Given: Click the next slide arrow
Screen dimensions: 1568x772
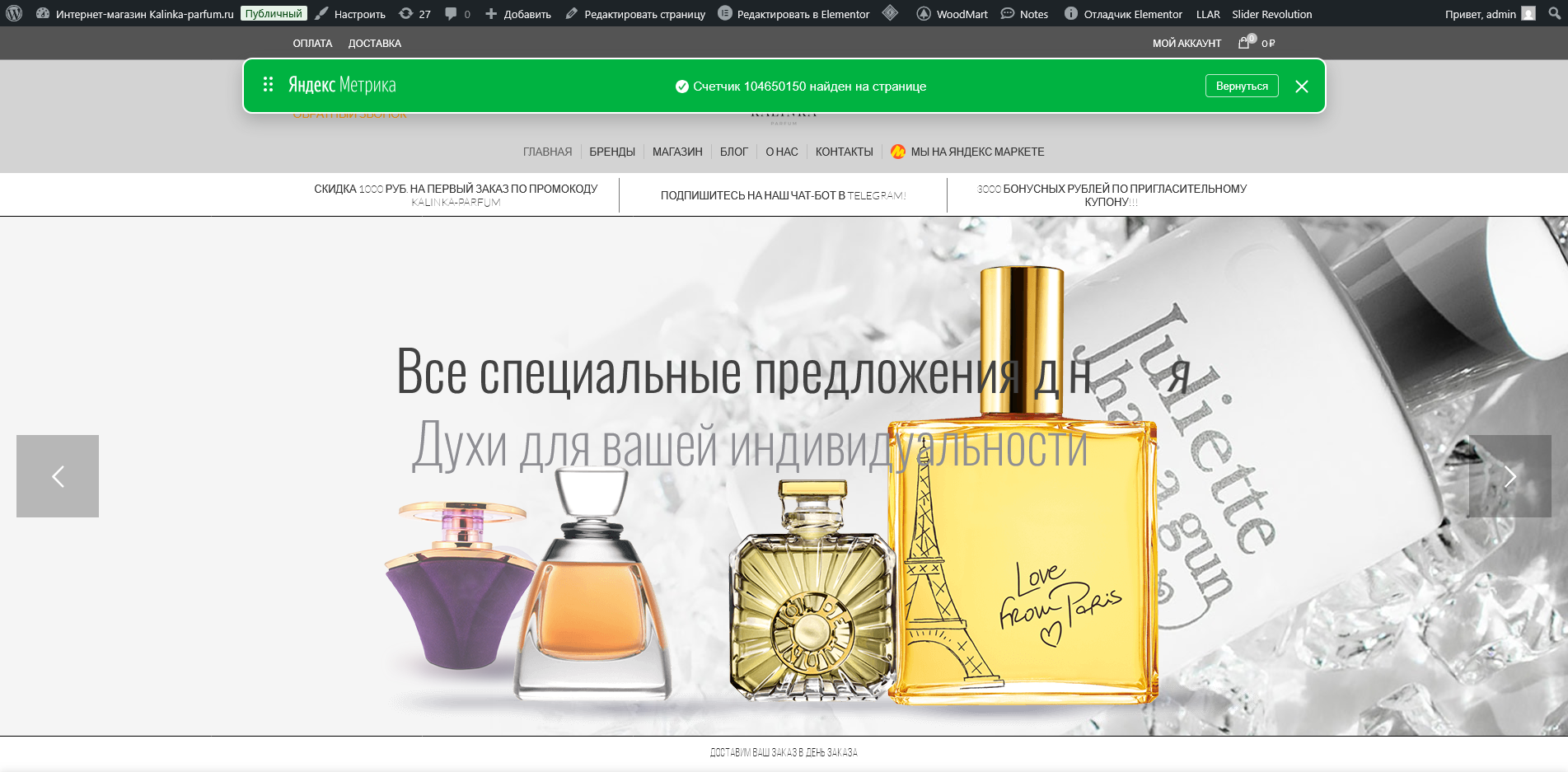Looking at the screenshot, I should [x=1510, y=476].
